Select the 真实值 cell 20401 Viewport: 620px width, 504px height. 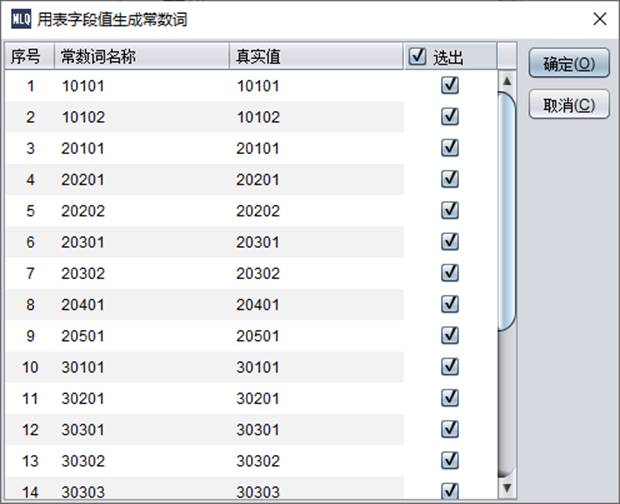pyautogui.click(x=258, y=305)
